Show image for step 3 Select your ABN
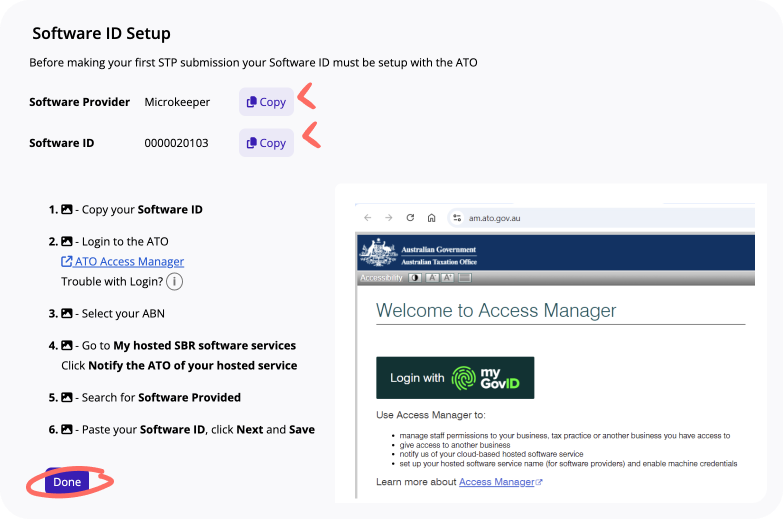Screen dimensions: 783x519 (x=66, y=313)
